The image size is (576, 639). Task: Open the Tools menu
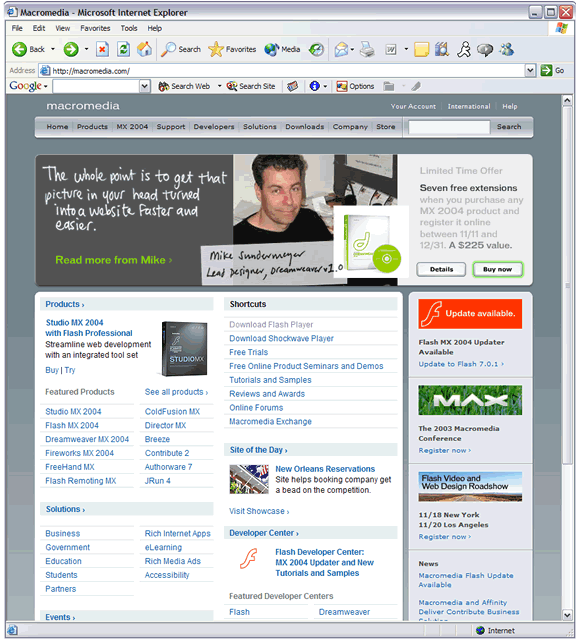pyautogui.click(x=129, y=28)
